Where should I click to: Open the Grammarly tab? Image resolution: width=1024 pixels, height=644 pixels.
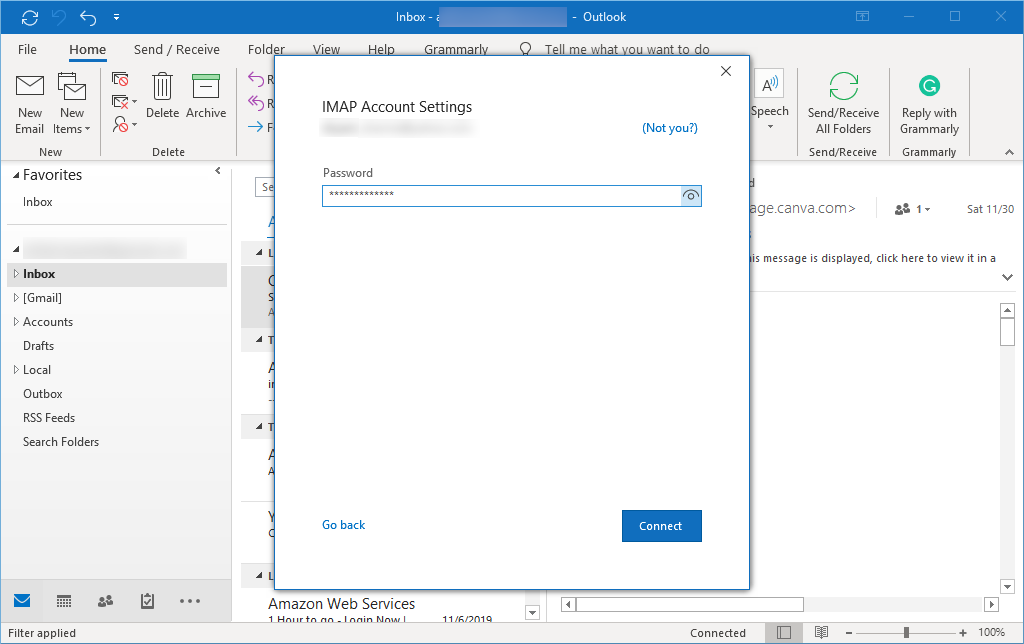tap(456, 50)
